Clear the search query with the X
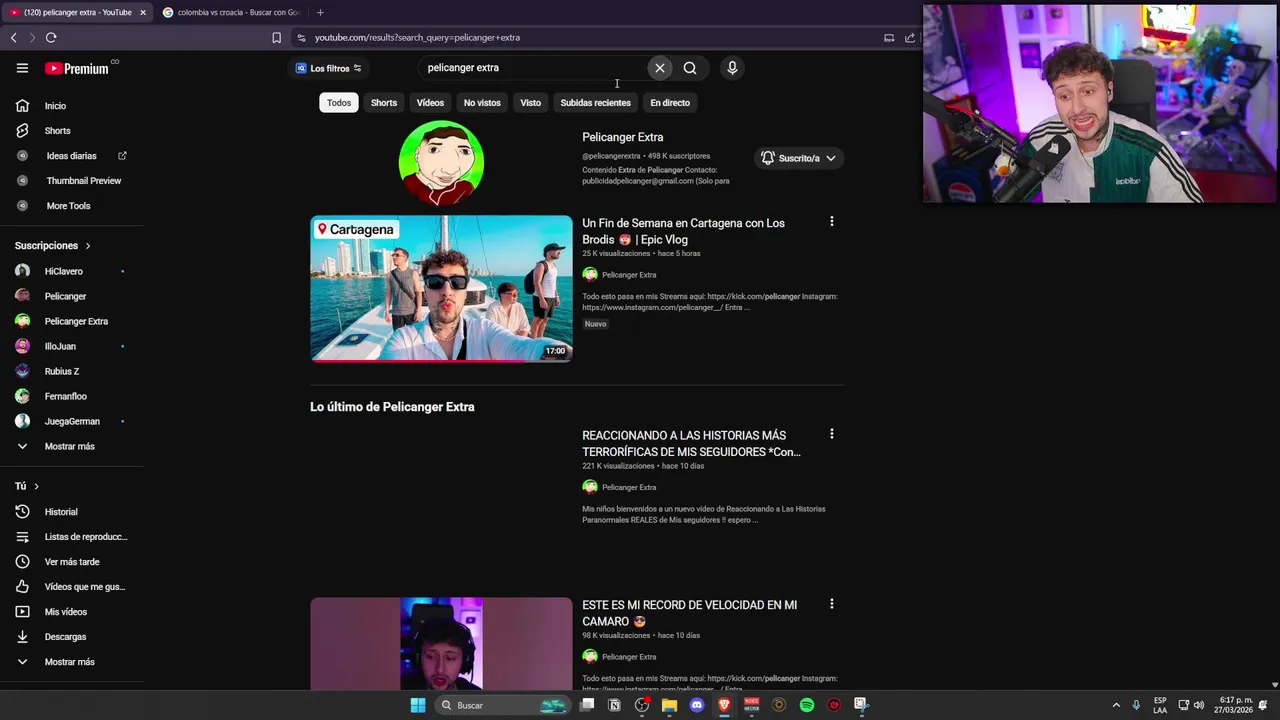Screen dimensions: 1280x720 coord(660,68)
